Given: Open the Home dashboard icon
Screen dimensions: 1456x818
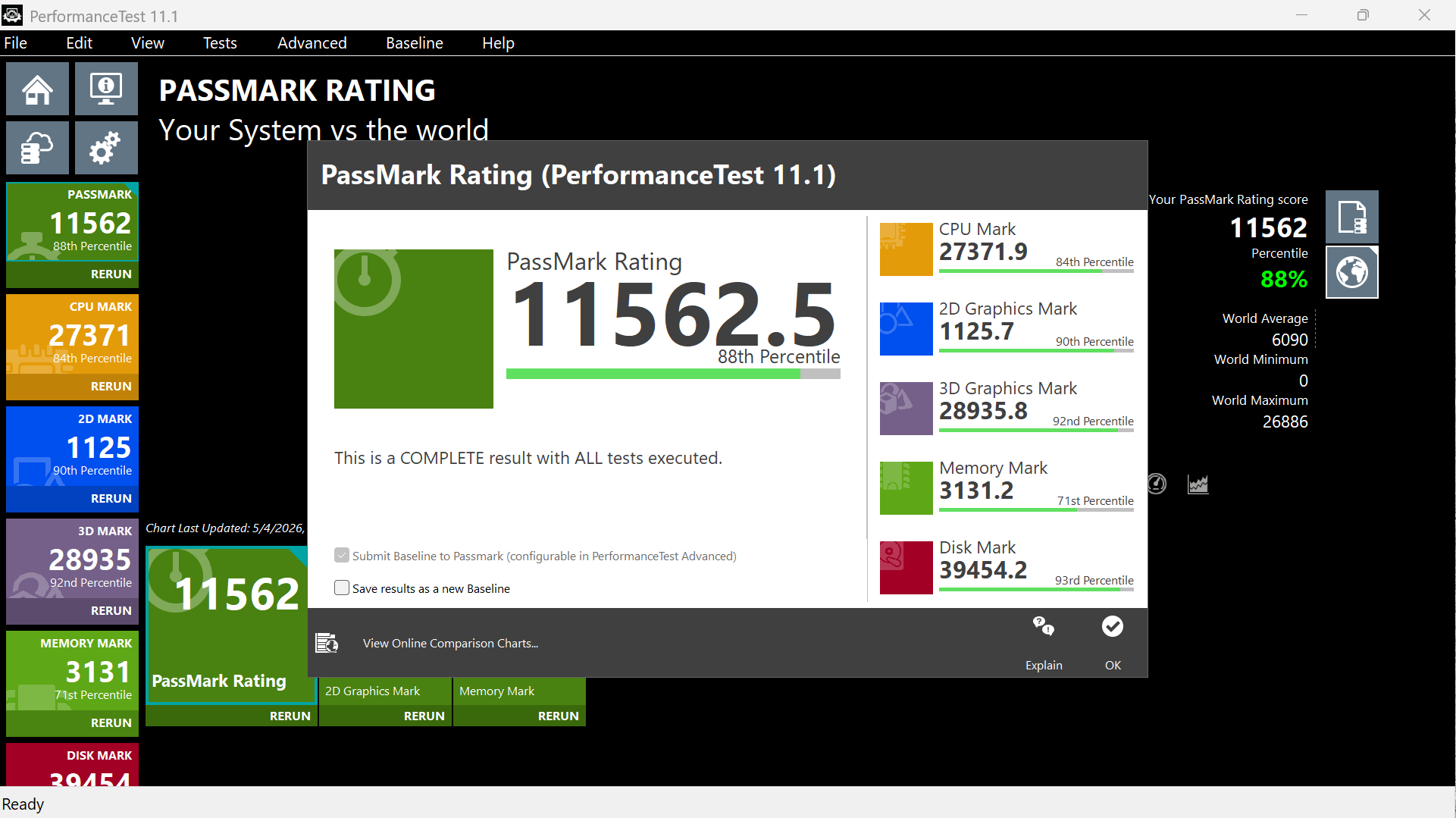Looking at the screenshot, I should (37, 89).
